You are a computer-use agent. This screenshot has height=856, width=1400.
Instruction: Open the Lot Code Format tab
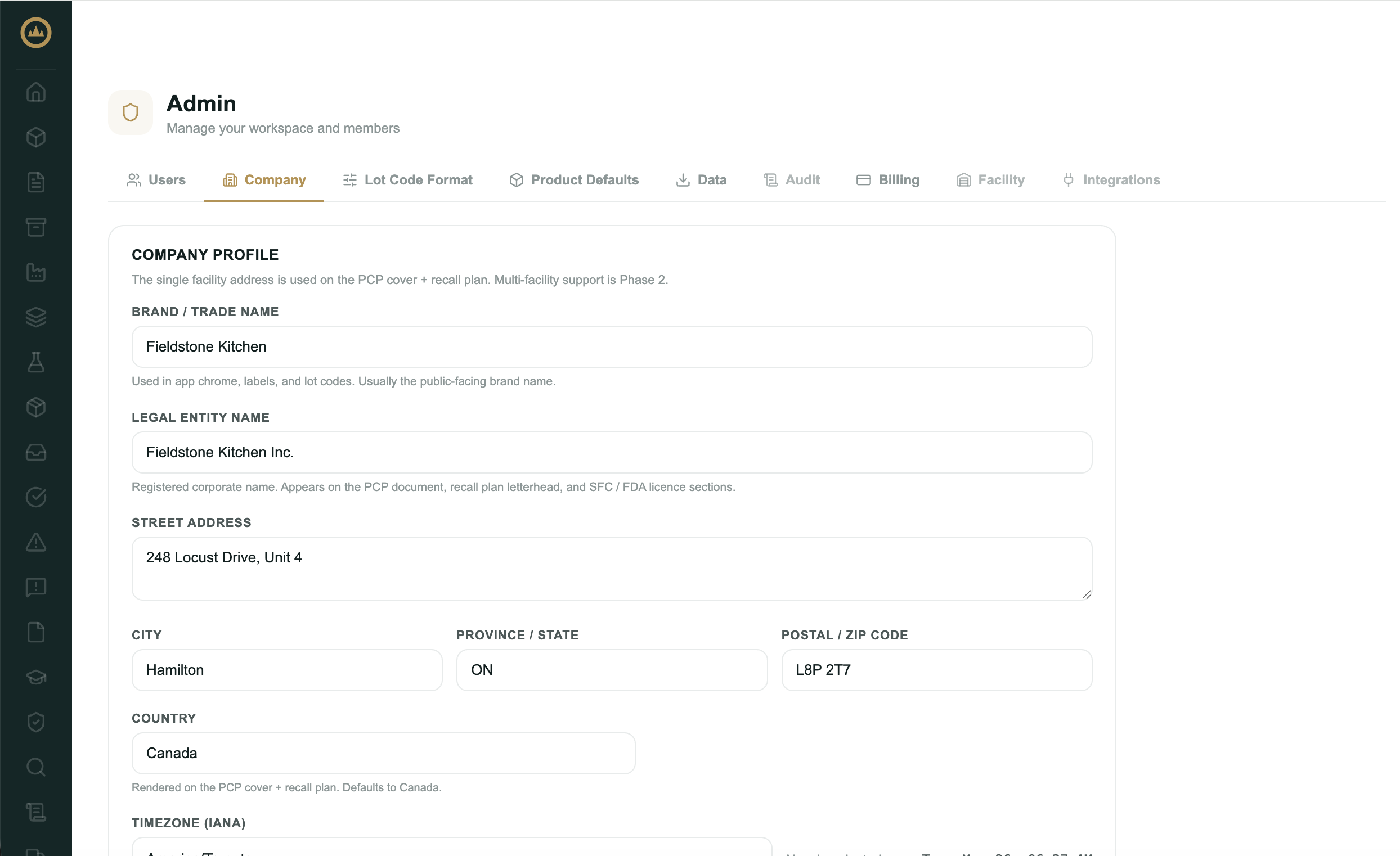408,180
